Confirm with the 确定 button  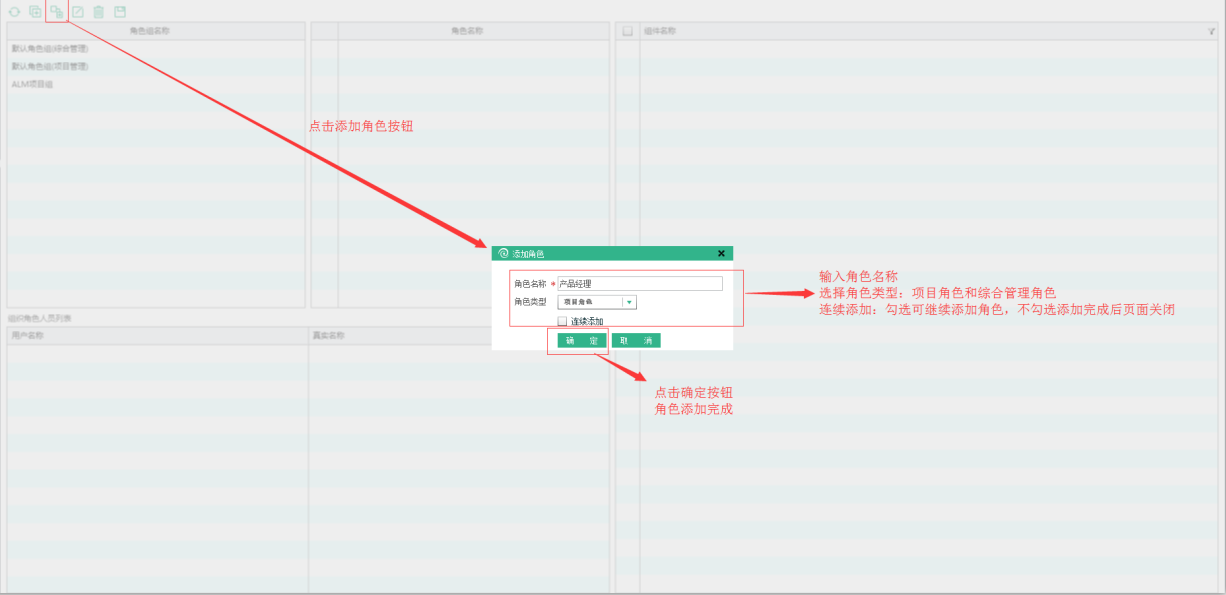point(582,341)
